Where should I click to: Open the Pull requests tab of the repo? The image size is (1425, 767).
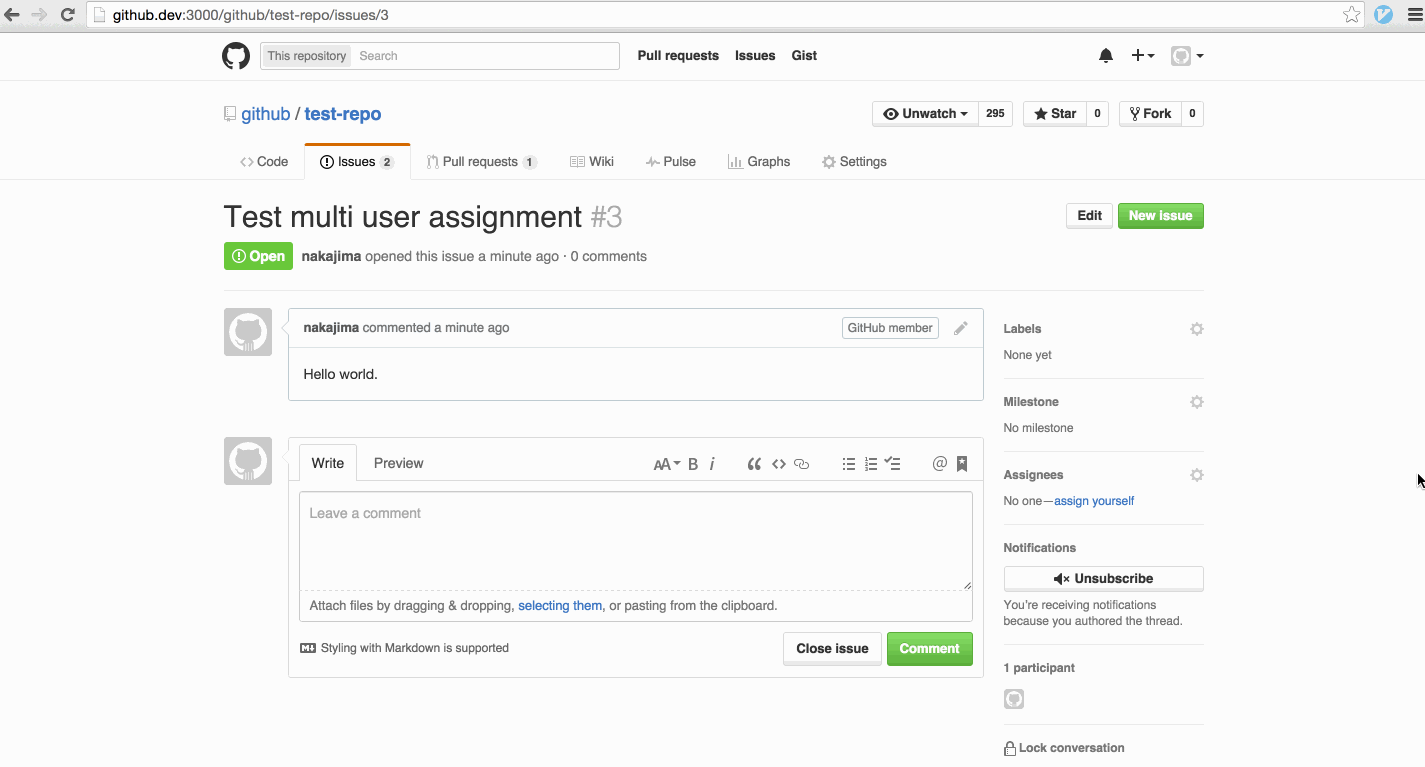tap(482, 161)
